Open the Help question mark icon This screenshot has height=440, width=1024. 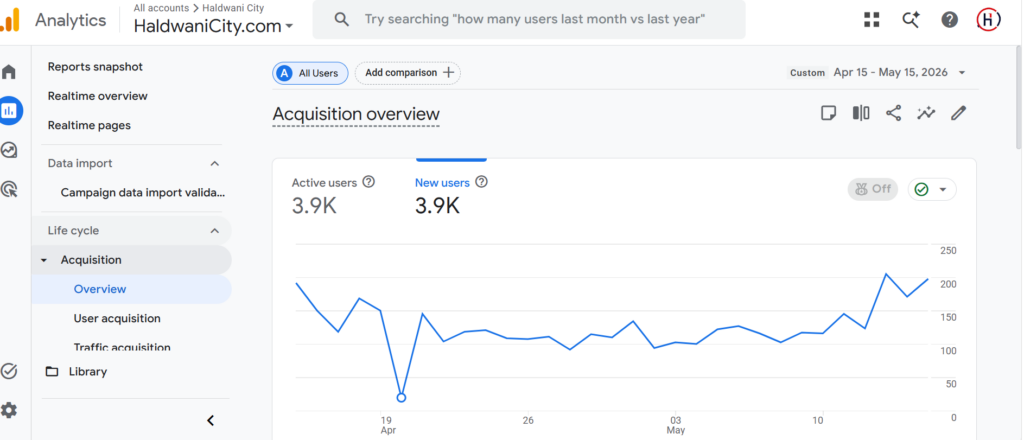(950, 20)
